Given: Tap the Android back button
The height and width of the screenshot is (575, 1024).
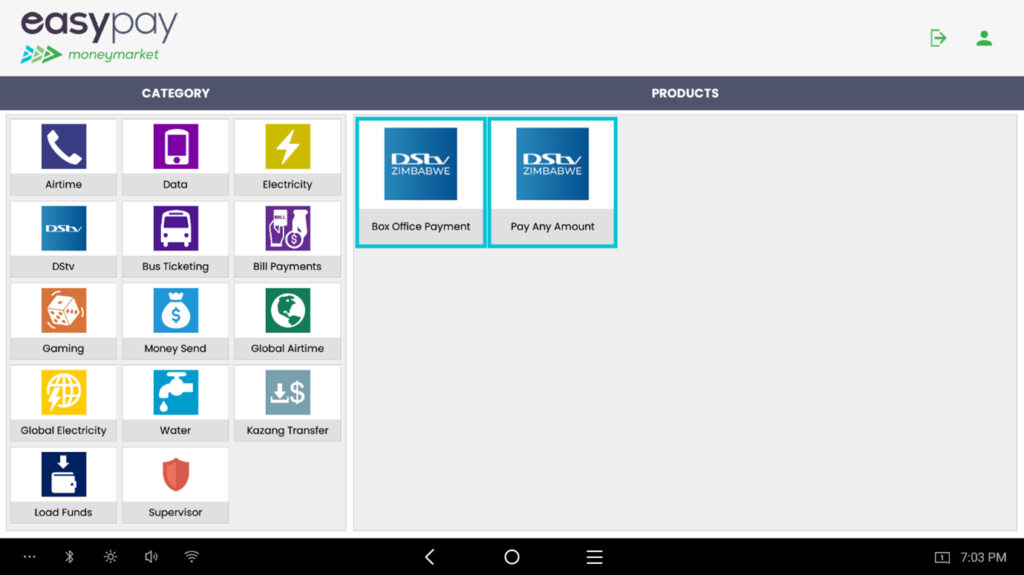Looking at the screenshot, I should coord(430,557).
